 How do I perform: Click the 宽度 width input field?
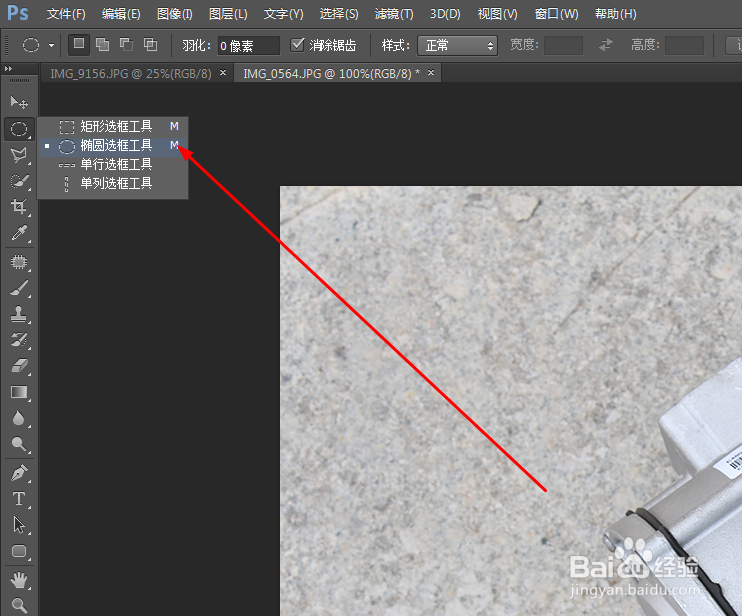(x=563, y=46)
